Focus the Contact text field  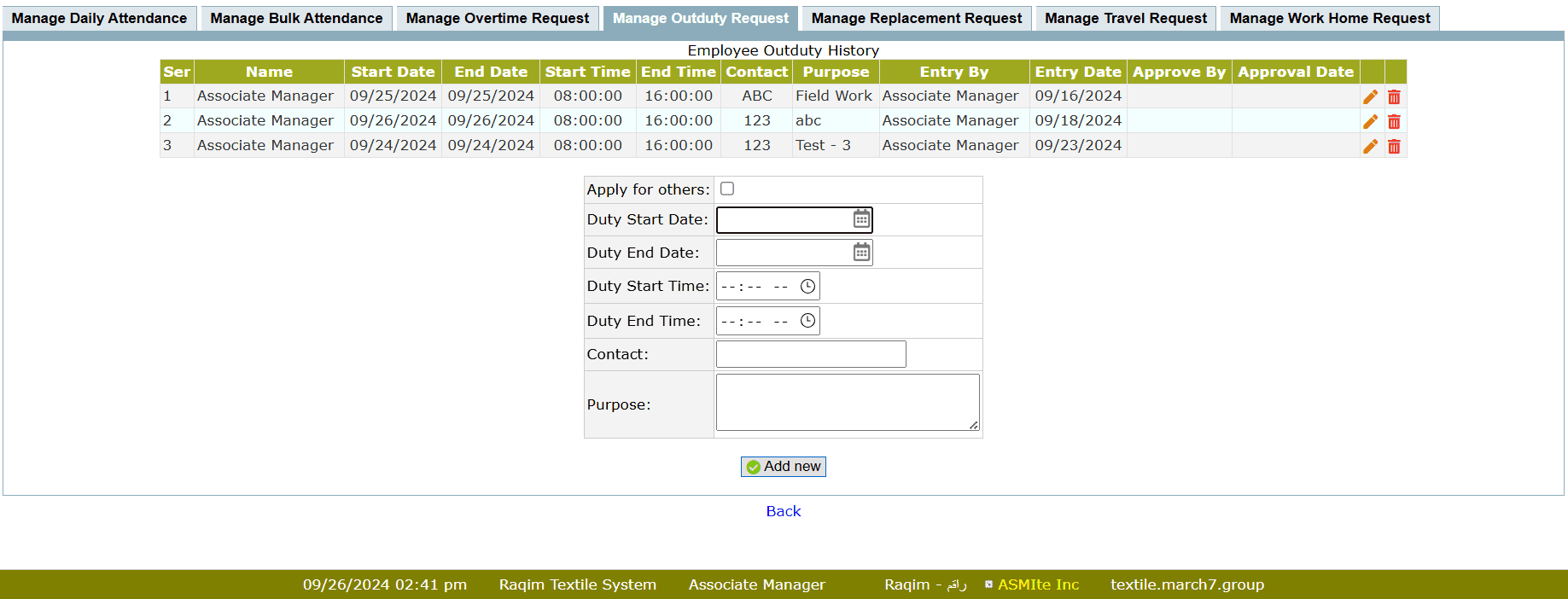(810, 354)
